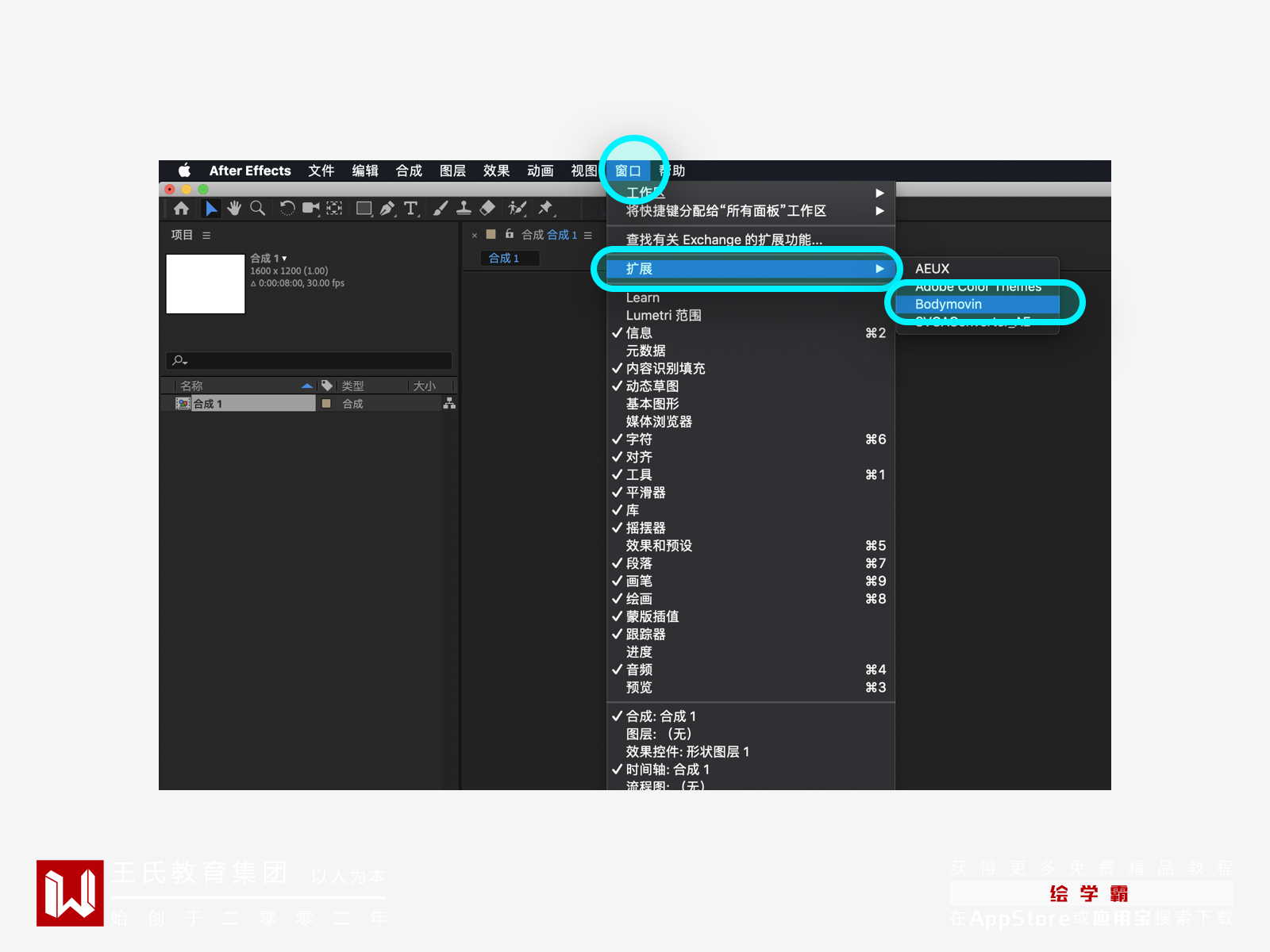Select the Learn menu entry
This screenshot has height=952, width=1270.
[x=751, y=298]
